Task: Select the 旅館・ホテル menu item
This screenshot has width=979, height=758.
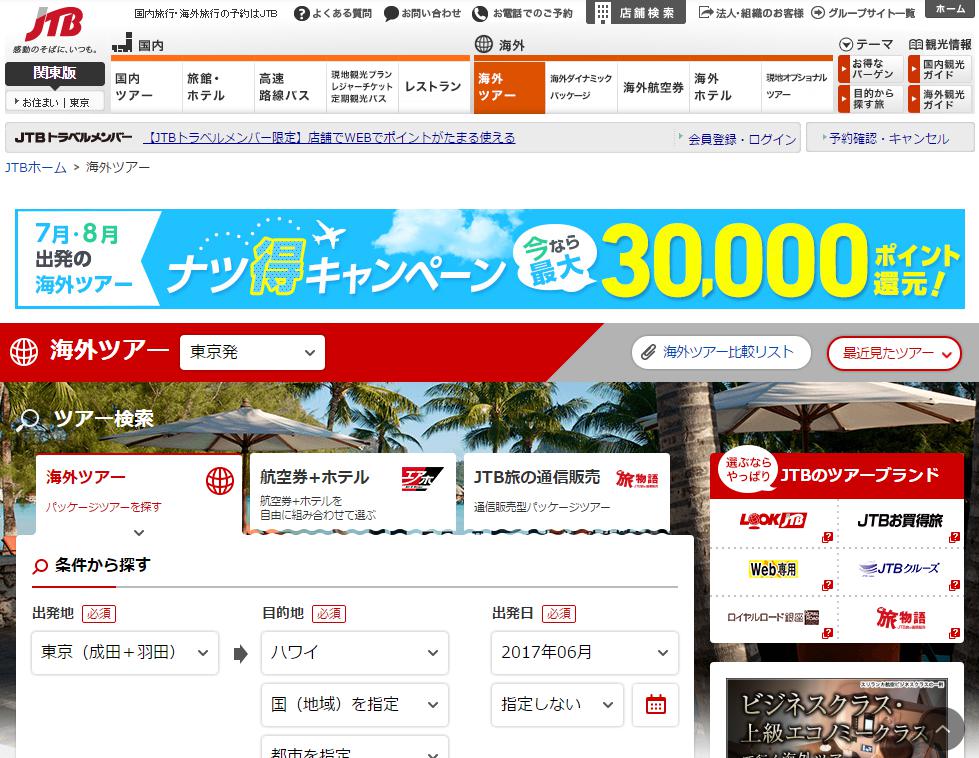Action: pyautogui.click(x=219, y=87)
